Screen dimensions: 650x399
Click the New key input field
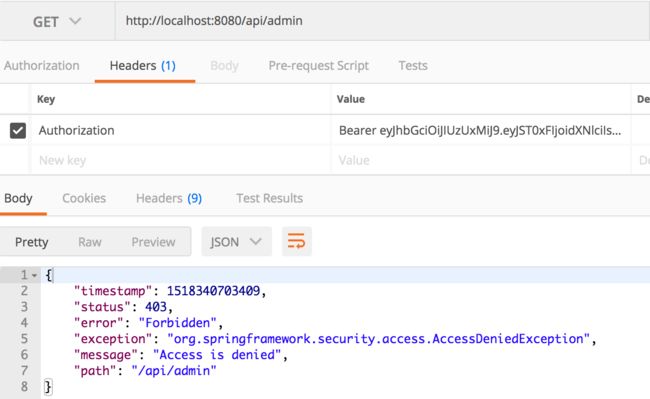coord(181,160)
